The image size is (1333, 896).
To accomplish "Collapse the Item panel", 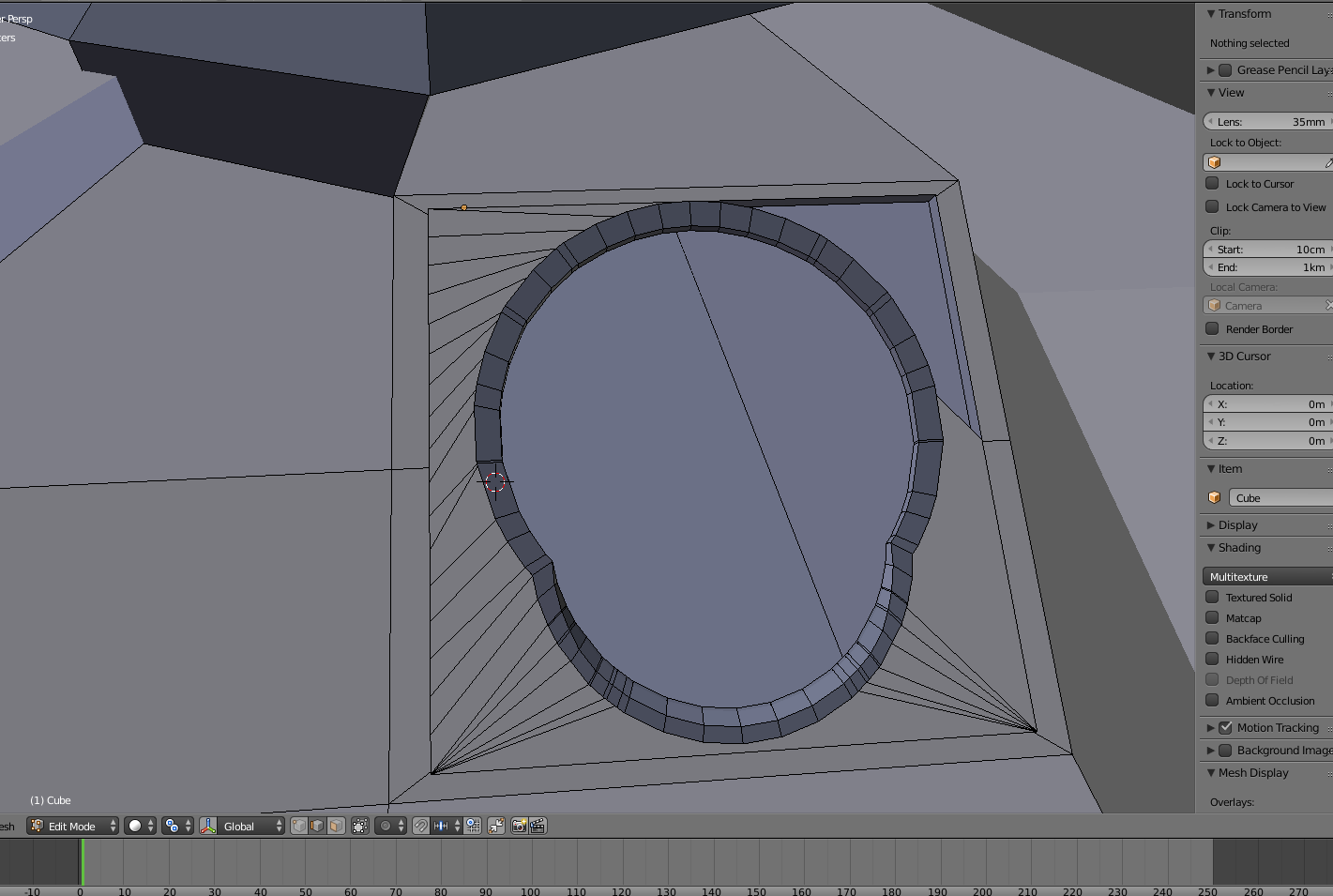I will 1211,468.
